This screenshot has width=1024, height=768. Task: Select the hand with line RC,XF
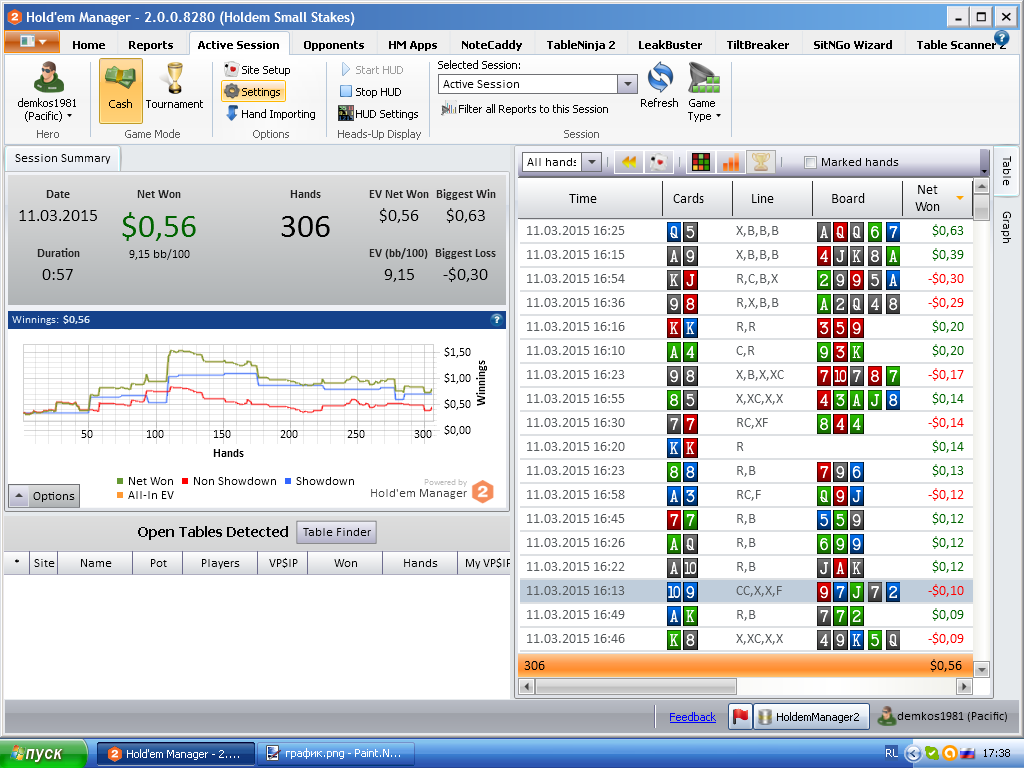[x=746, y=423]
